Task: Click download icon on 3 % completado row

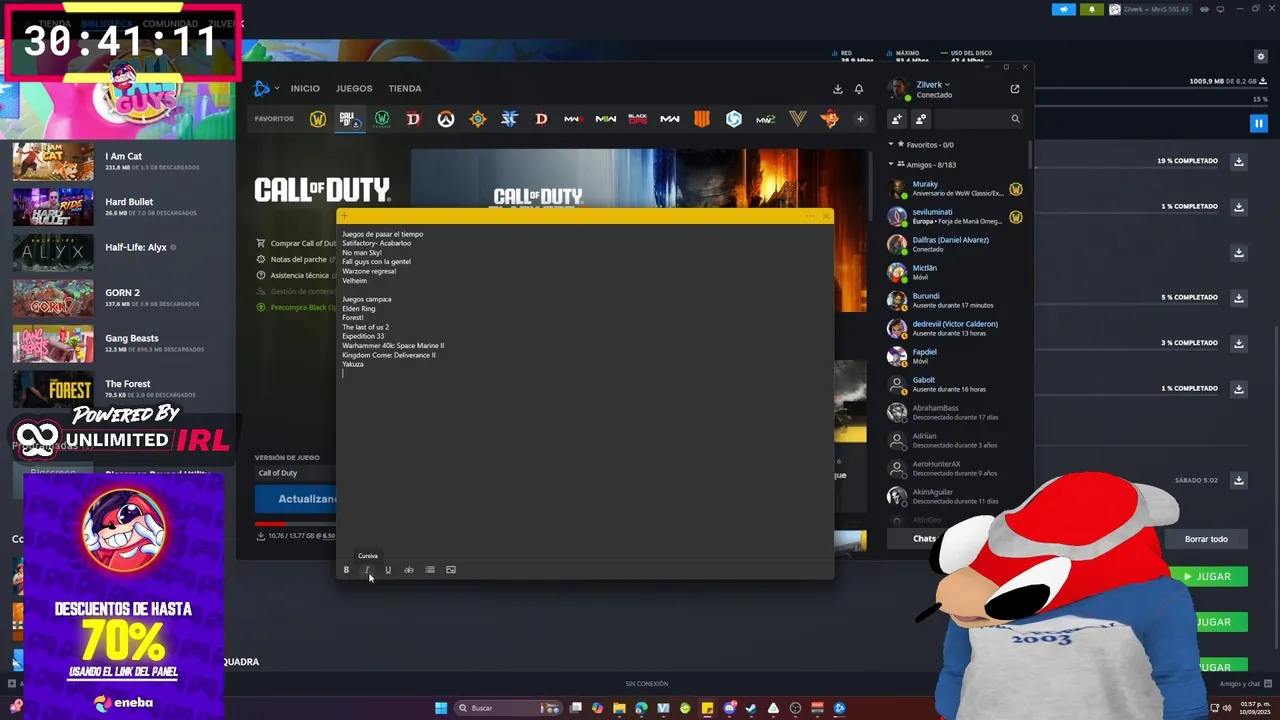Action: tap(1239, 343)
